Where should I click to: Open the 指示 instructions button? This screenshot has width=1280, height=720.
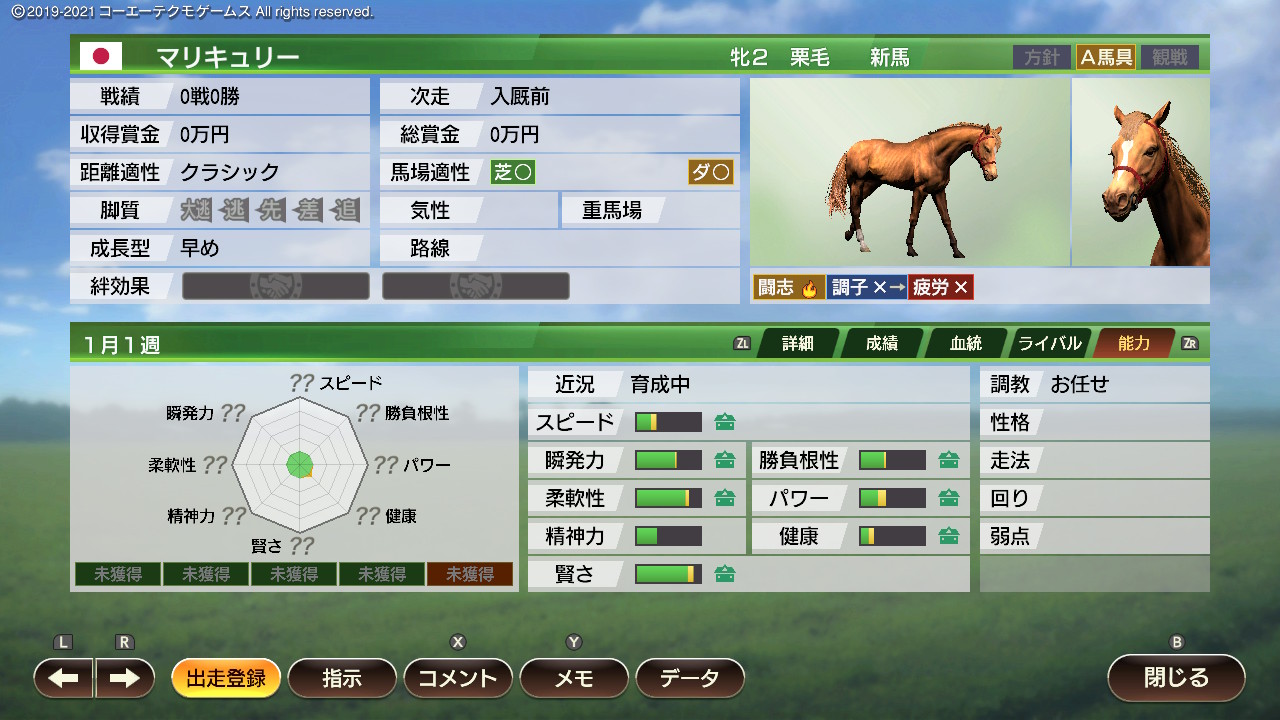tap(342, 678)
